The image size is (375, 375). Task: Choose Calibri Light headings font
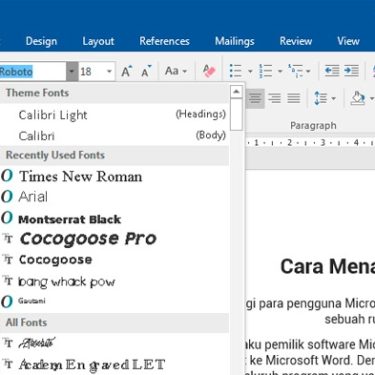[x=114, y=115]
